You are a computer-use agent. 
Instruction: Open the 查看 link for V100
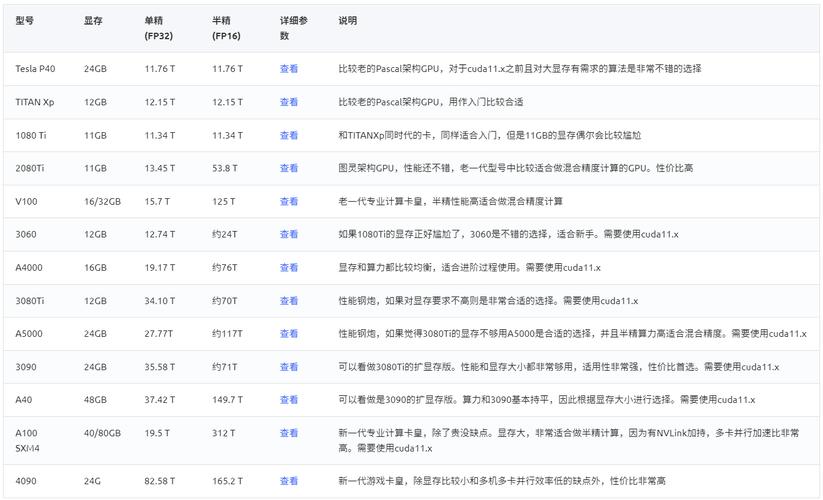pos(289,201)
